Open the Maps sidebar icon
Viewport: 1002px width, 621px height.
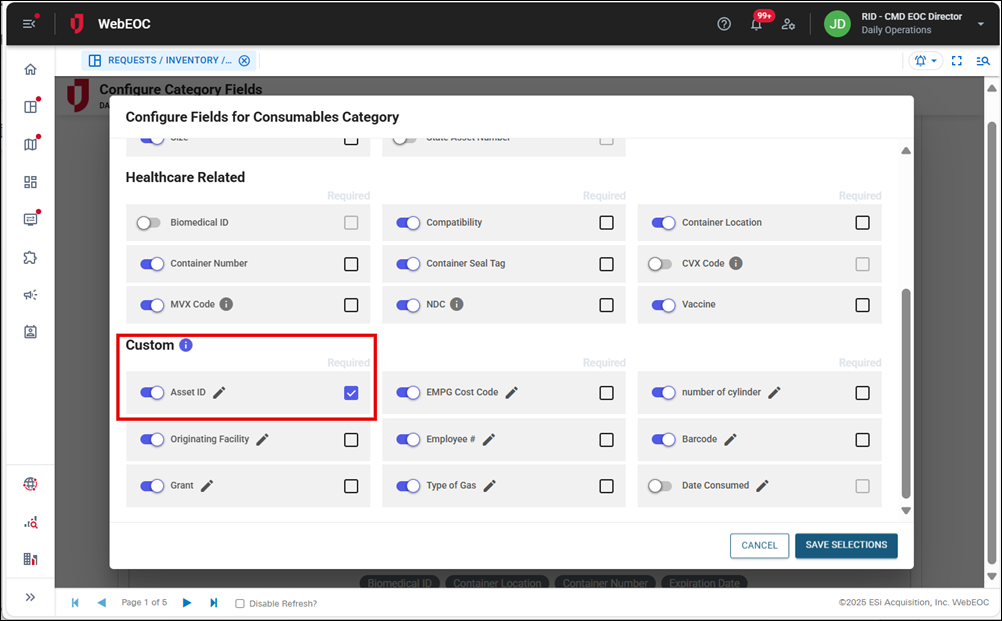click(30, 143)
